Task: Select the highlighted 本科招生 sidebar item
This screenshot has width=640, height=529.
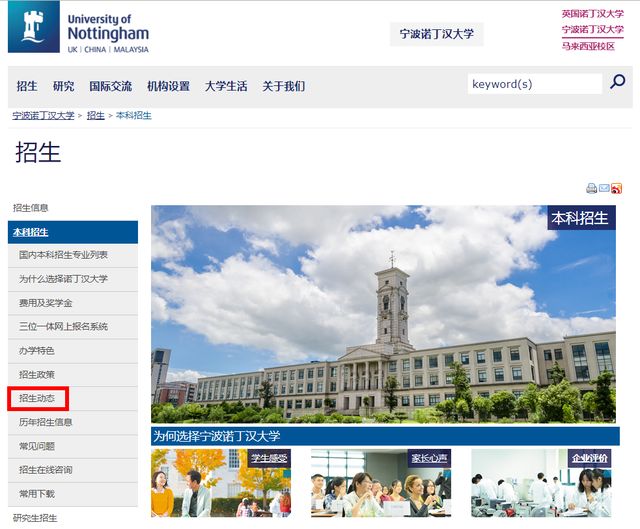Action: pyautogui.click(x=73, y=232)
